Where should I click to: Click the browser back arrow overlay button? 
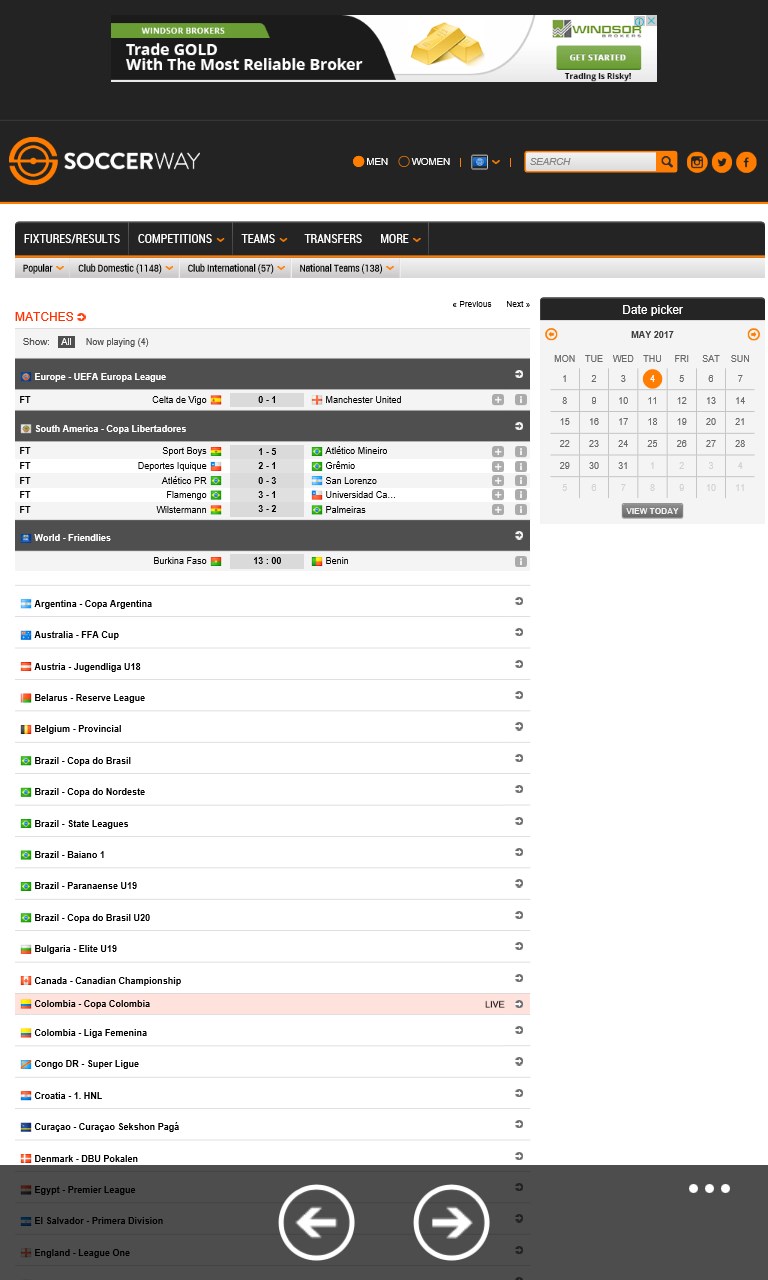click(316, 1222)
